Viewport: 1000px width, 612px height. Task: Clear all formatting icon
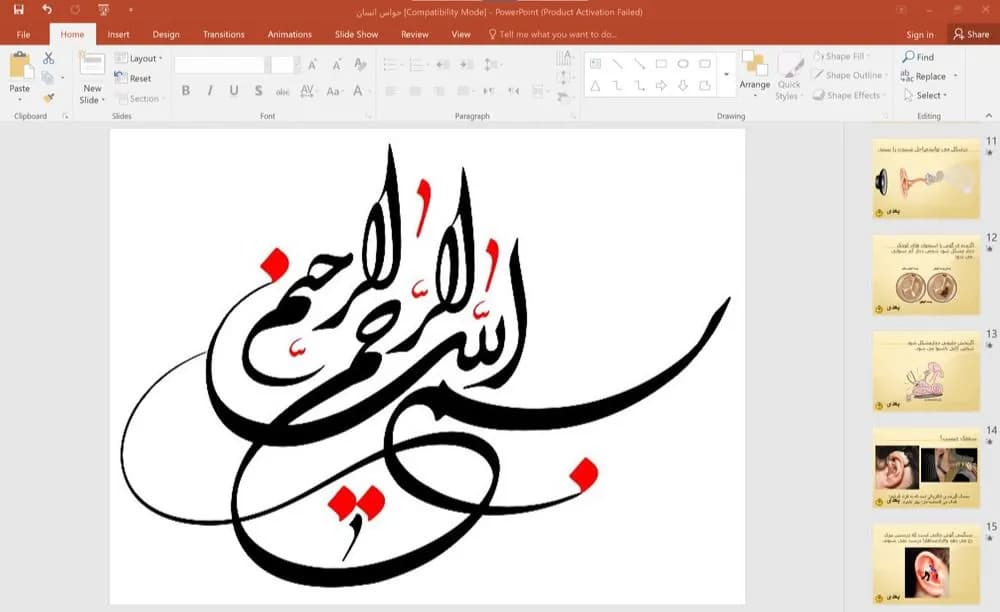pos(360,64)
